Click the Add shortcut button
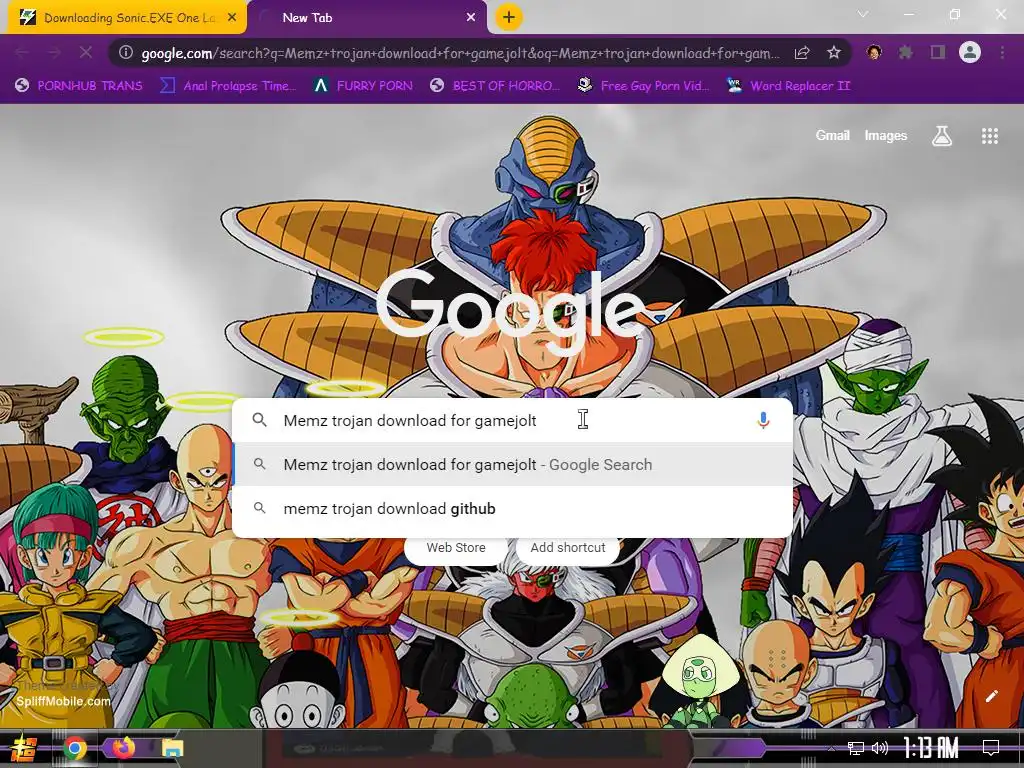Viewport: 1024px width, 768px height. (x=568, y=548)
